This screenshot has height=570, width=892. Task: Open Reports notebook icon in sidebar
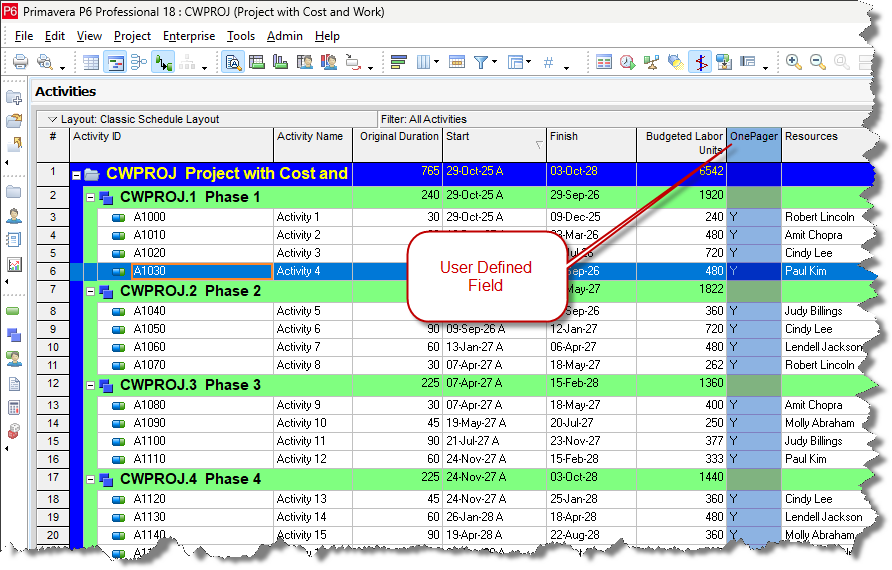pyautogui.click(x=14, y=239)
